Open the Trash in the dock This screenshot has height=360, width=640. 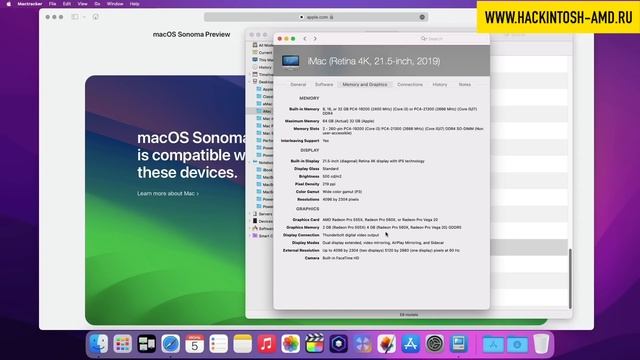[x=541, y=344]
